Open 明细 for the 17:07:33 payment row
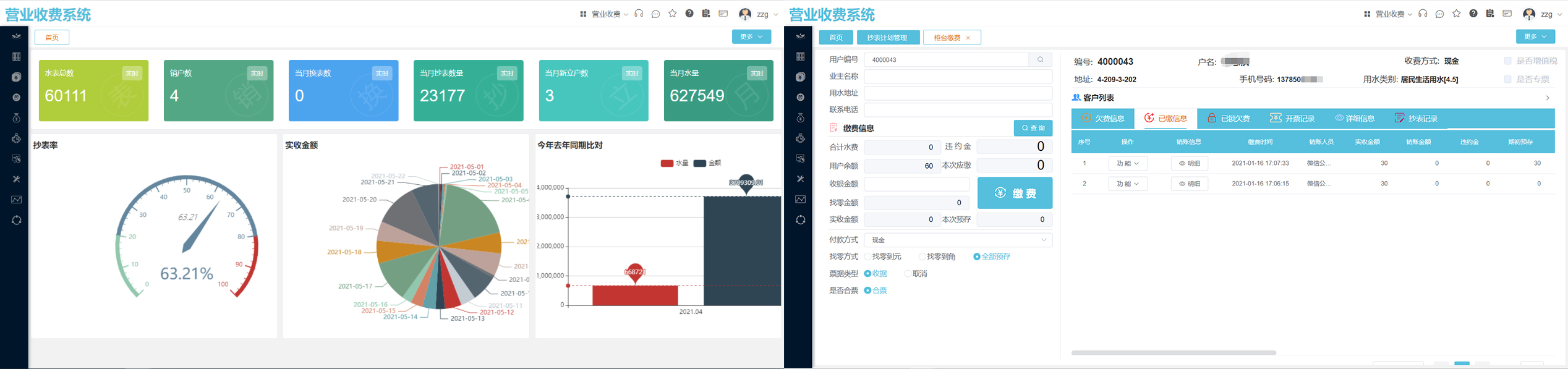The width and height of the screenshot is (1568, 369). click(x=1190, y=163)
